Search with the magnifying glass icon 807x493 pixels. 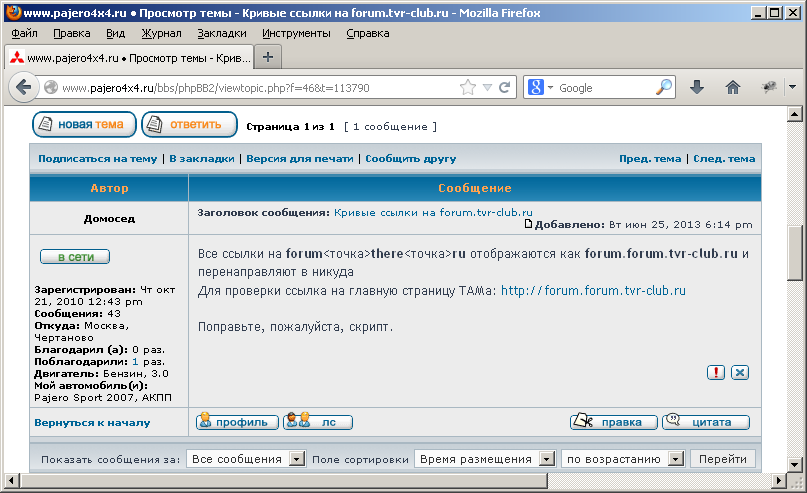(664, 87)
